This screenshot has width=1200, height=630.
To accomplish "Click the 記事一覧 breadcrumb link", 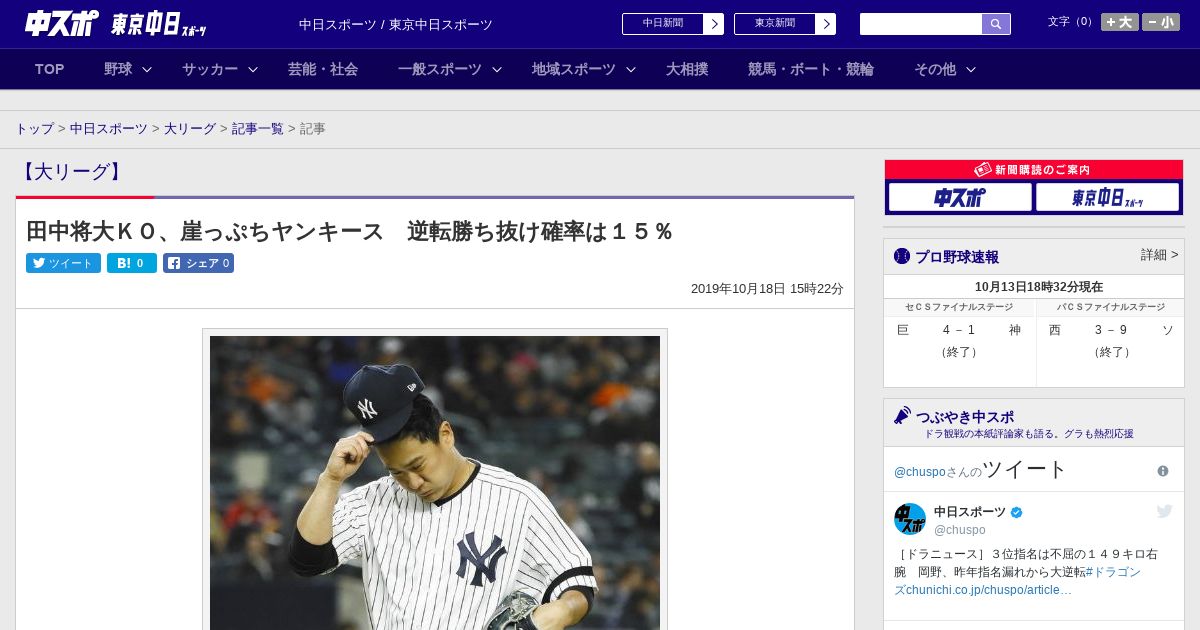I will tap(258, 129).
